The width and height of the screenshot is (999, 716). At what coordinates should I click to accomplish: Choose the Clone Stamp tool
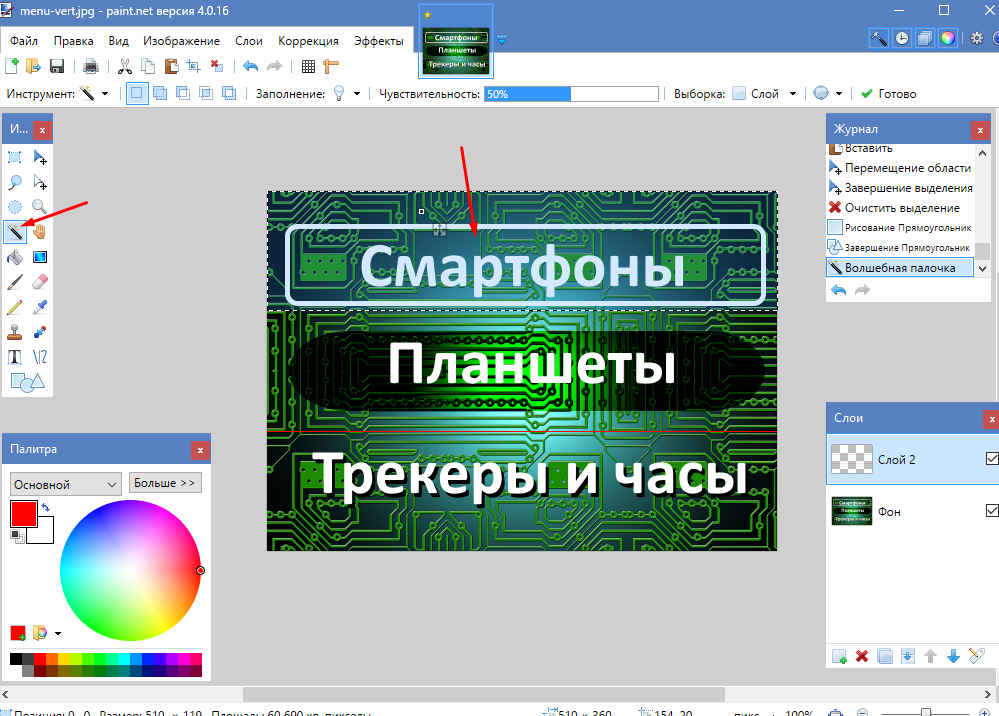click(x=15, y=332)
